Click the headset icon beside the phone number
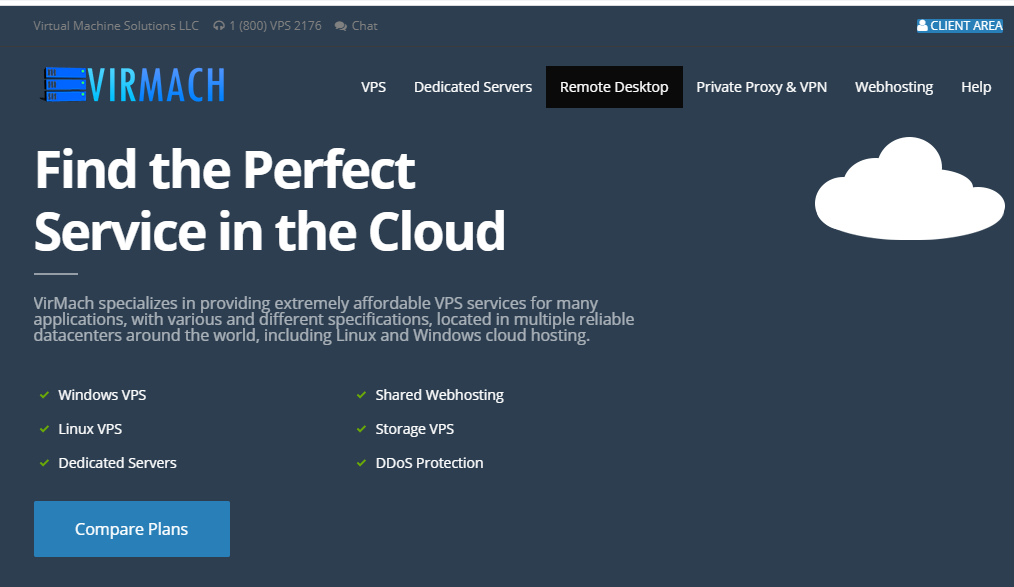Image resolution: width=1014 pixels, height=587 pixels. coord(219,26)
